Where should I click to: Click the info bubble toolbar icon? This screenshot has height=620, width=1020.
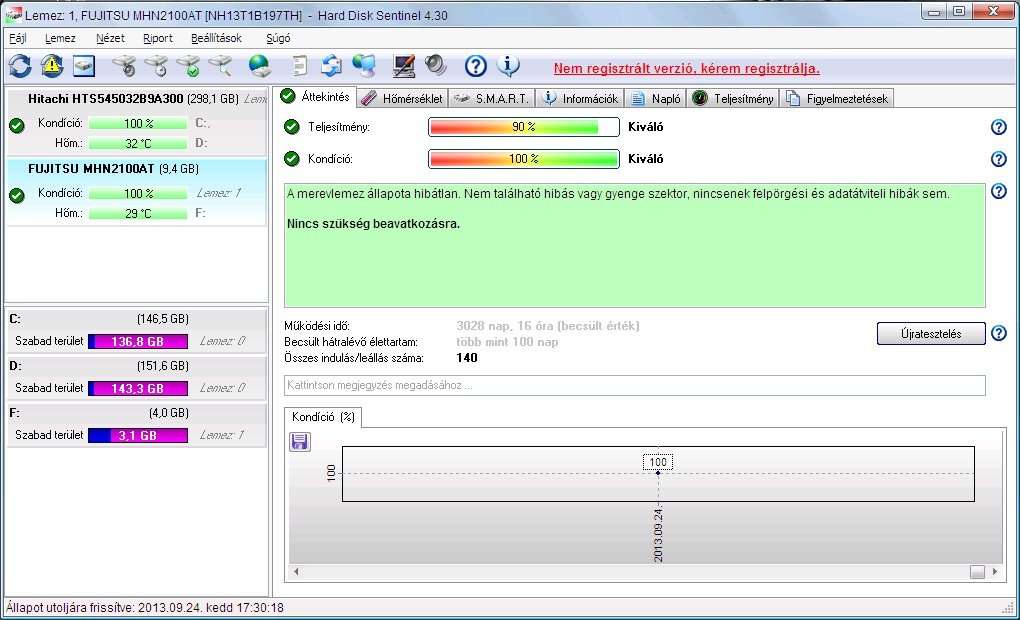(x=508, y=66)
